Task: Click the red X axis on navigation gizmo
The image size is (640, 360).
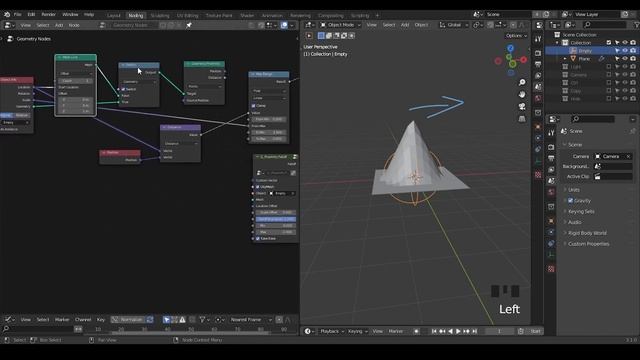Action: tap(523, 60)
